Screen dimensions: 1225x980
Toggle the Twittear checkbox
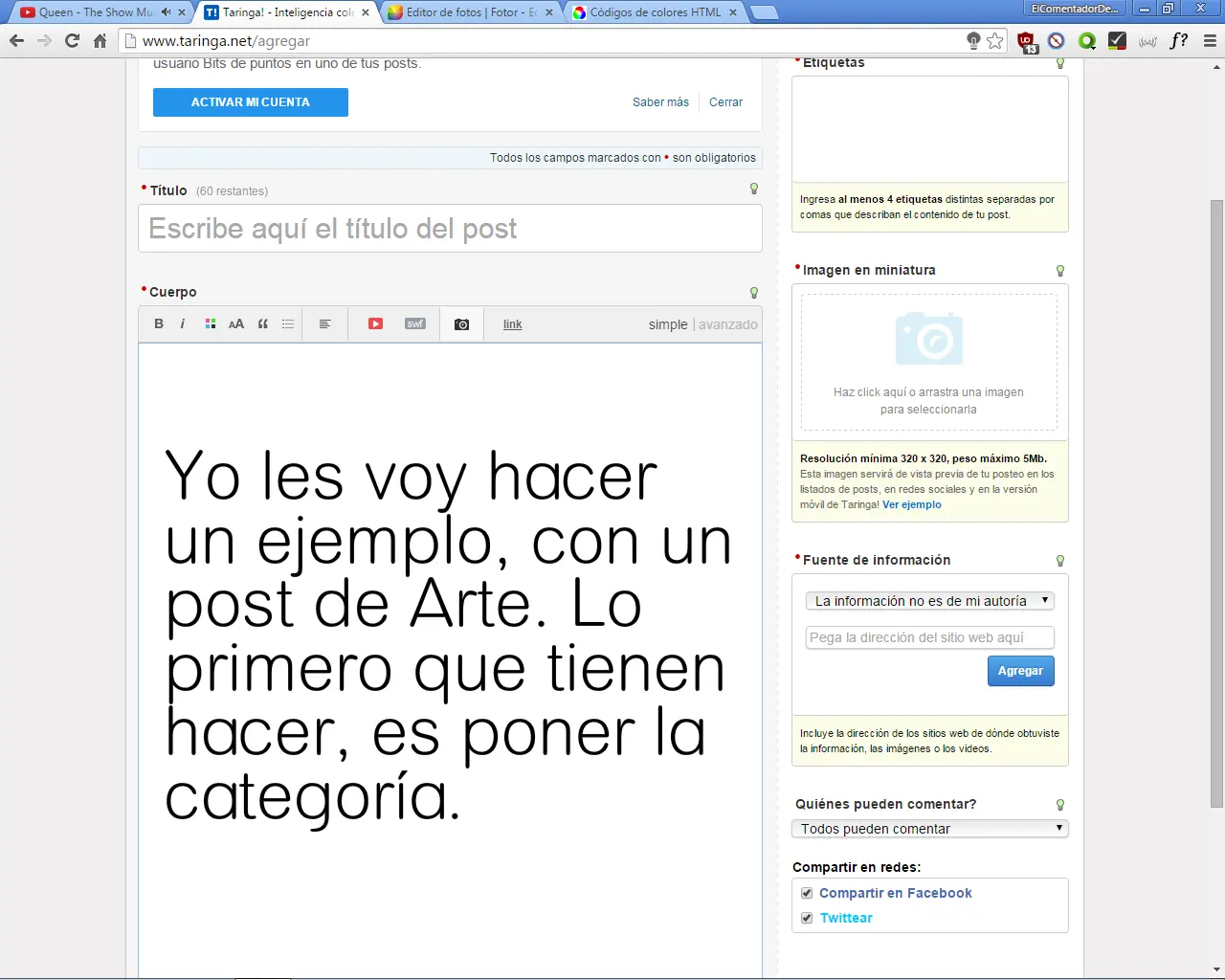(807, 918)
